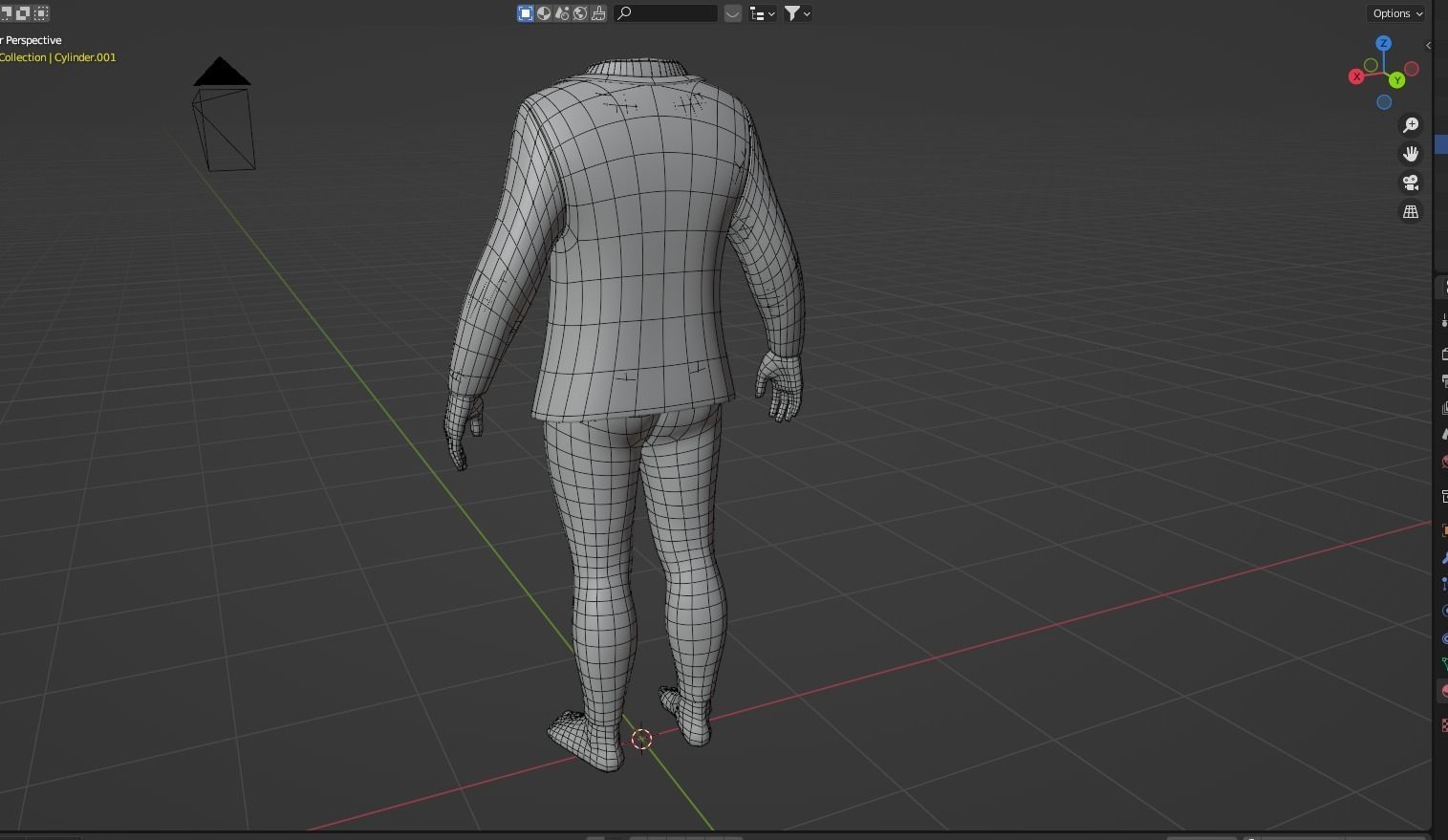Expand the sidebar with the small arrow tab
Screen dimensions: 1448x840
pos(1428,45)
